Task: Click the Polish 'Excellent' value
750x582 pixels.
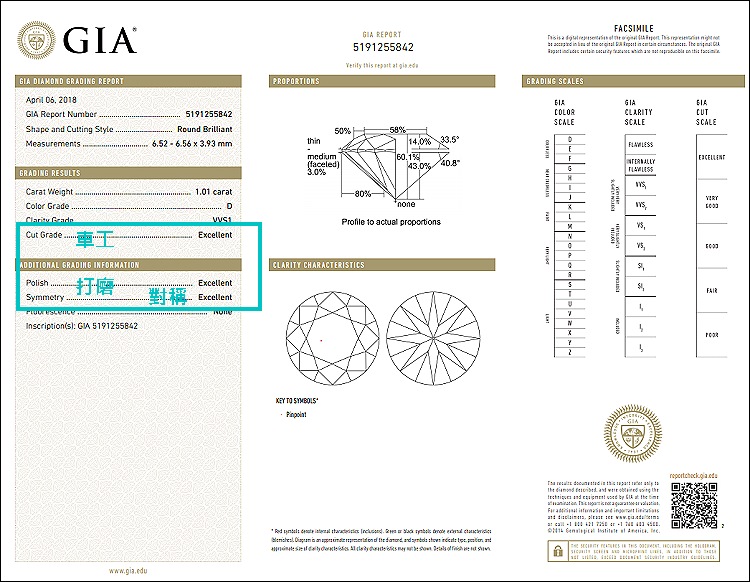Action: [215, 283]
